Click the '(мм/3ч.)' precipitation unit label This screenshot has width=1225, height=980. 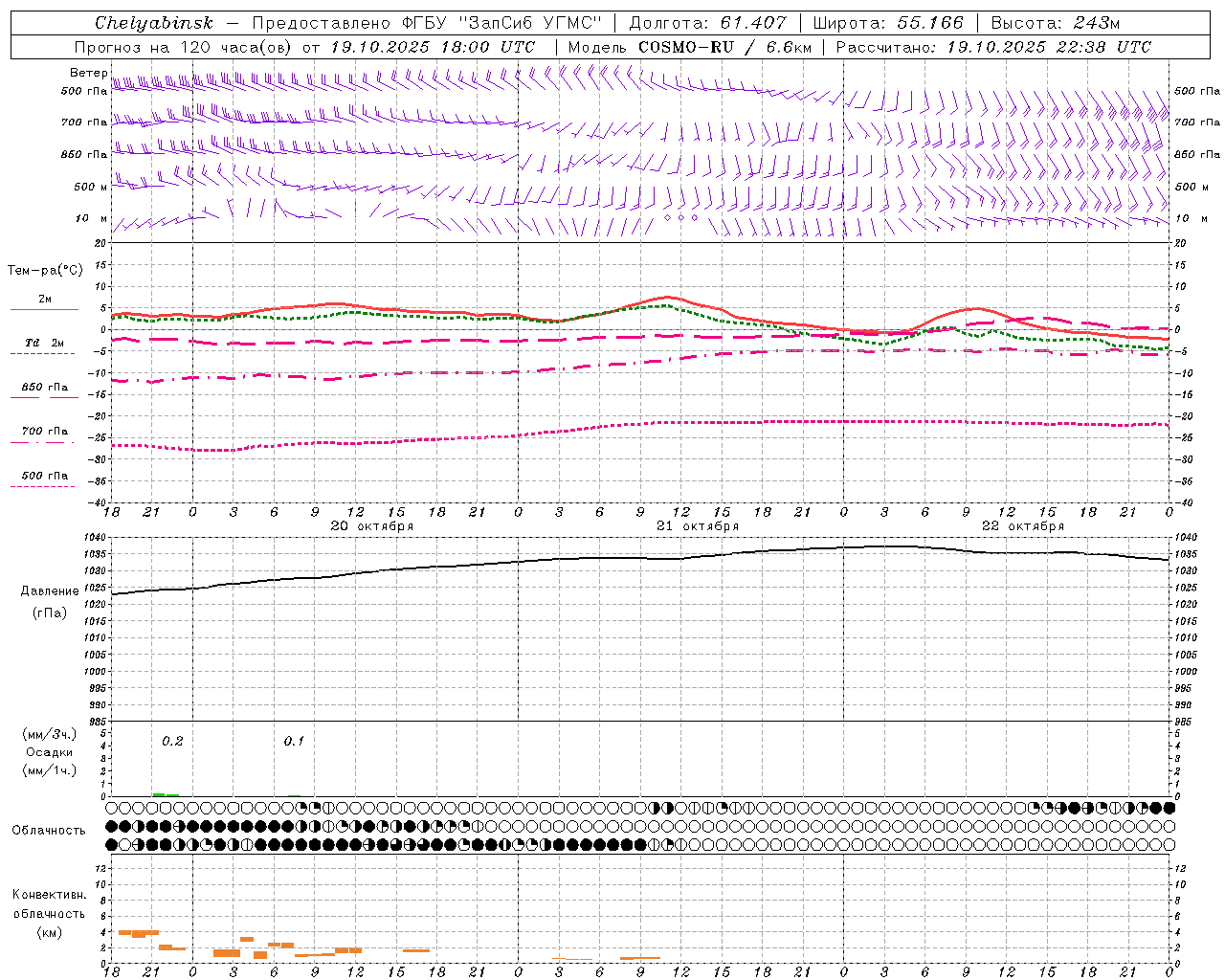coord(49,734)
